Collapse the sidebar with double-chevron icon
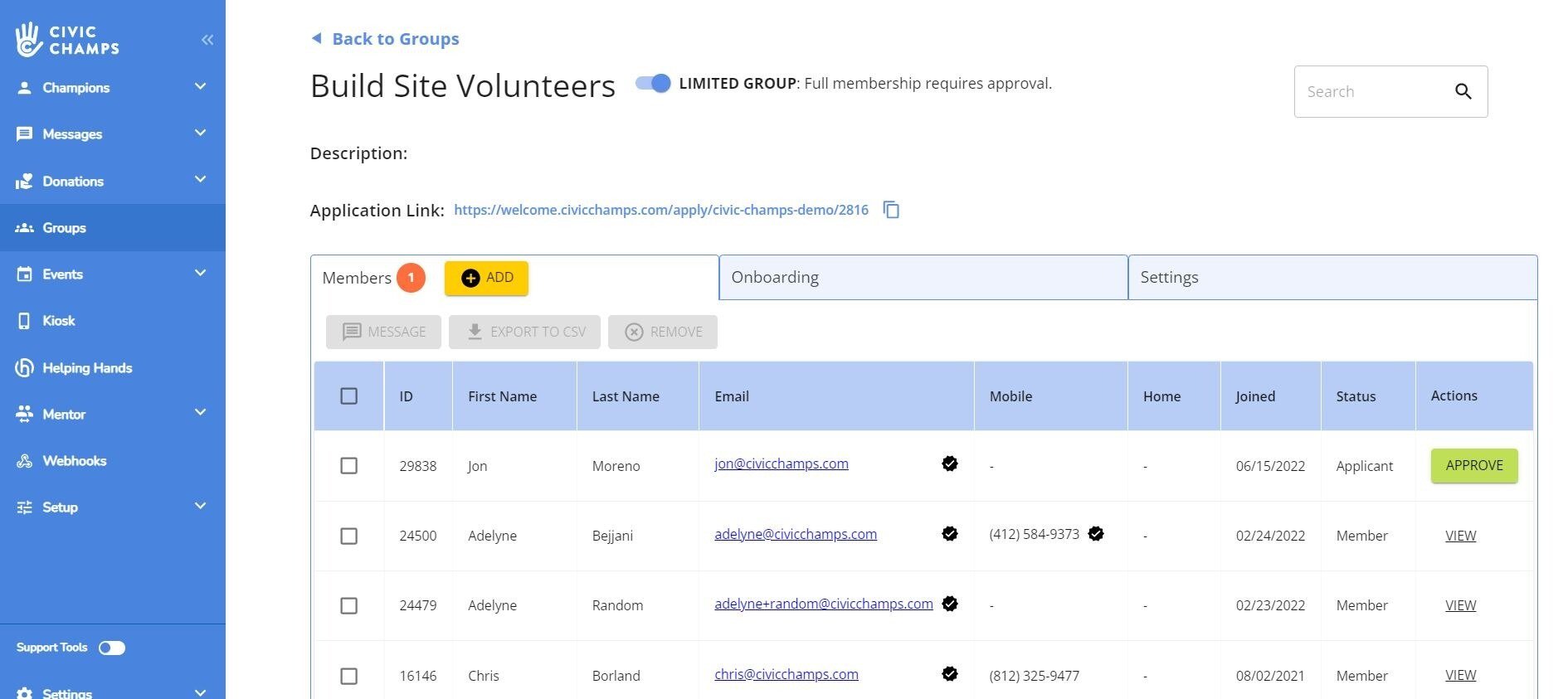Screen dimensions: 1568x699 click(x=207, y=40)
